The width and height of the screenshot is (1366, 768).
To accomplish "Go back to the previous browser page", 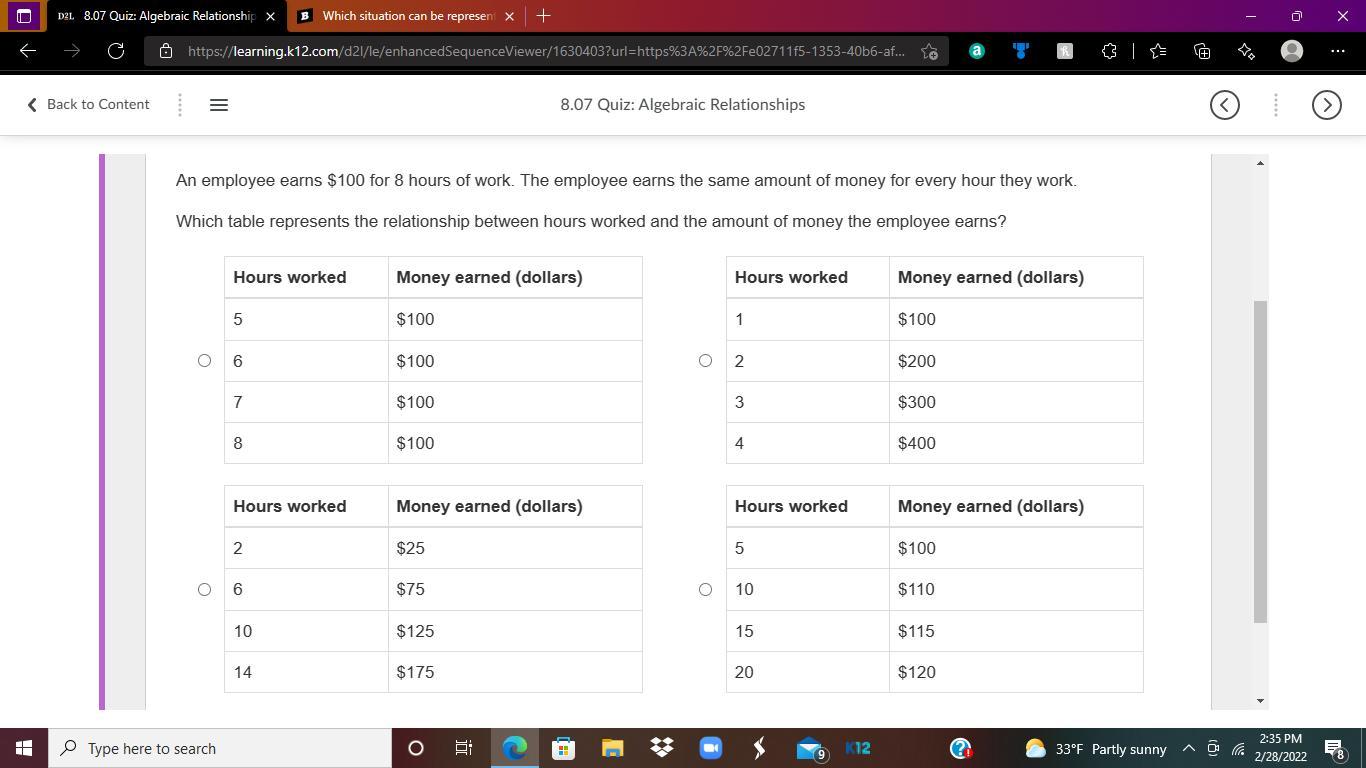I will [28, 51].
